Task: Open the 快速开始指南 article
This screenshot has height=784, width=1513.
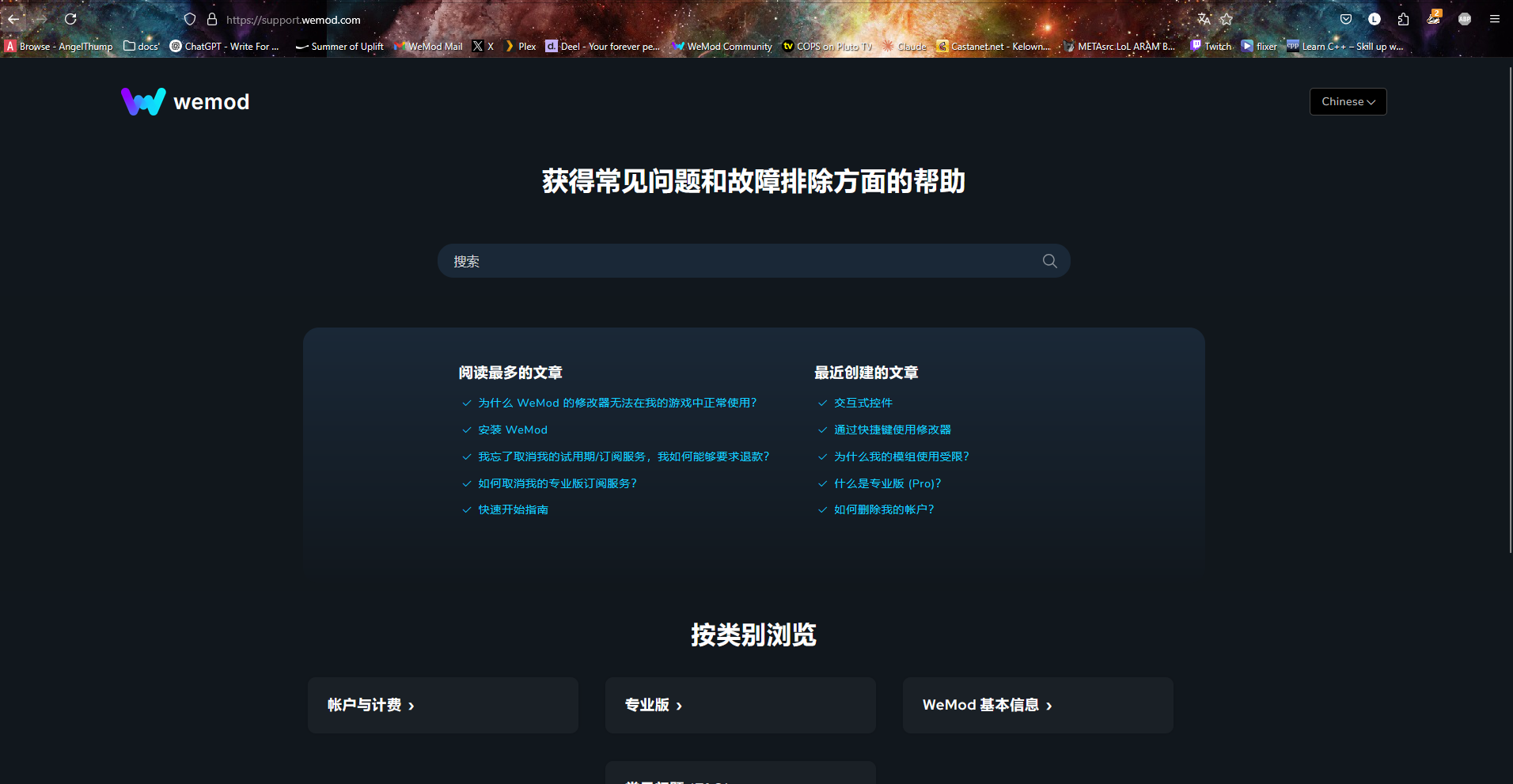Action: (513, 509)
